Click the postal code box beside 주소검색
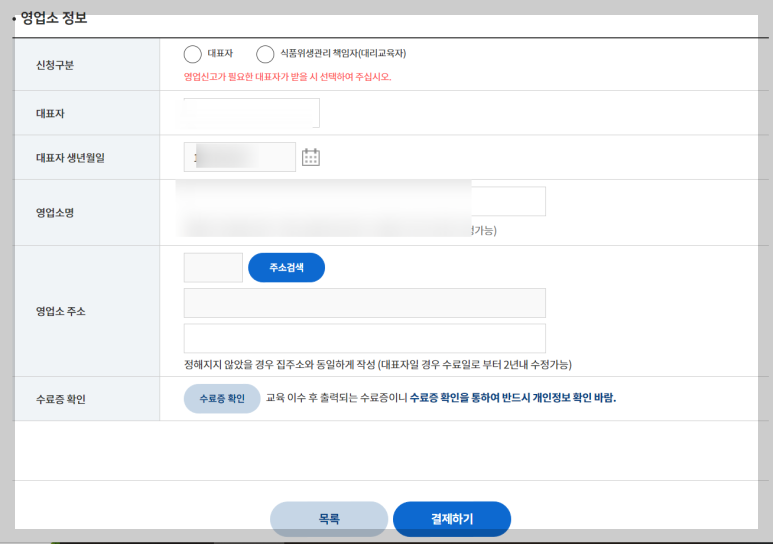The width and height of the screenshot is (773, 544). tap(213, 268)
